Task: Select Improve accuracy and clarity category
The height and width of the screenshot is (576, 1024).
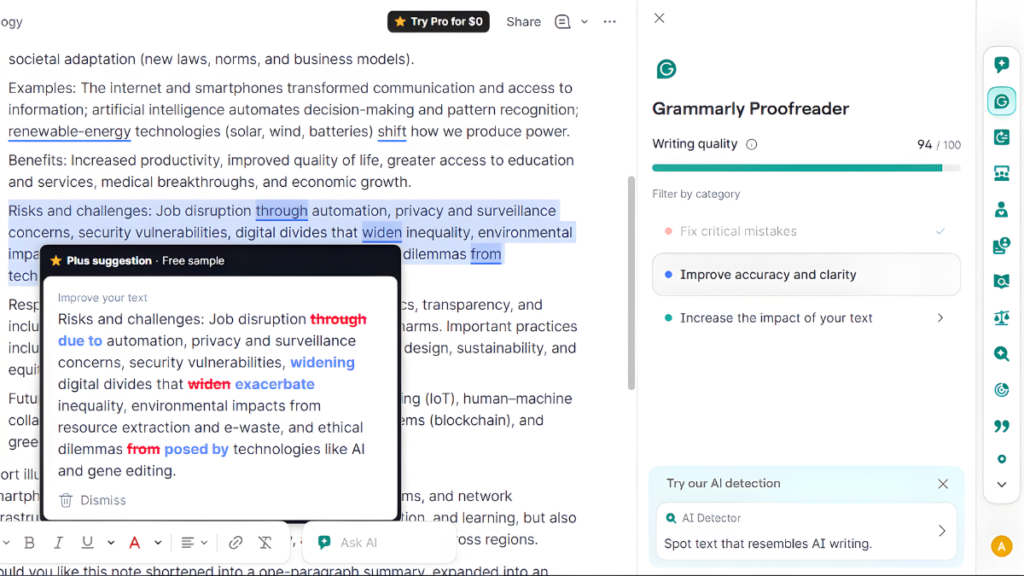Action: point(806,274)
